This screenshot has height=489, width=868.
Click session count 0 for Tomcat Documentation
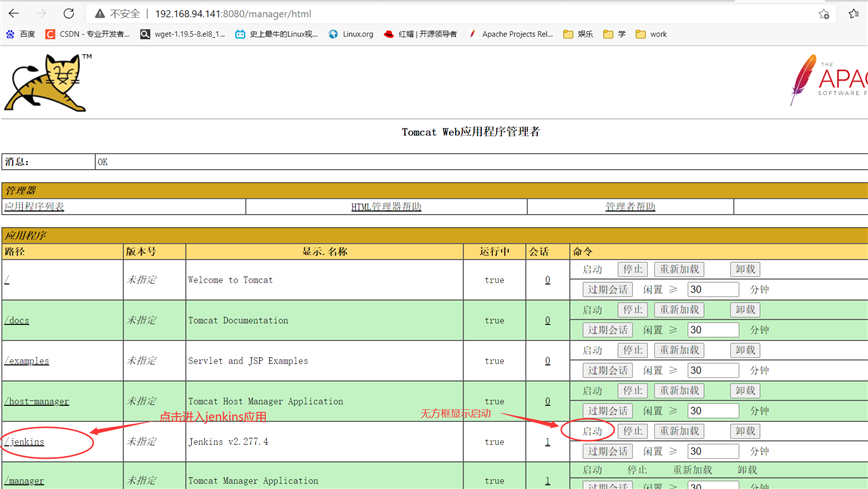tap(547, 320)
